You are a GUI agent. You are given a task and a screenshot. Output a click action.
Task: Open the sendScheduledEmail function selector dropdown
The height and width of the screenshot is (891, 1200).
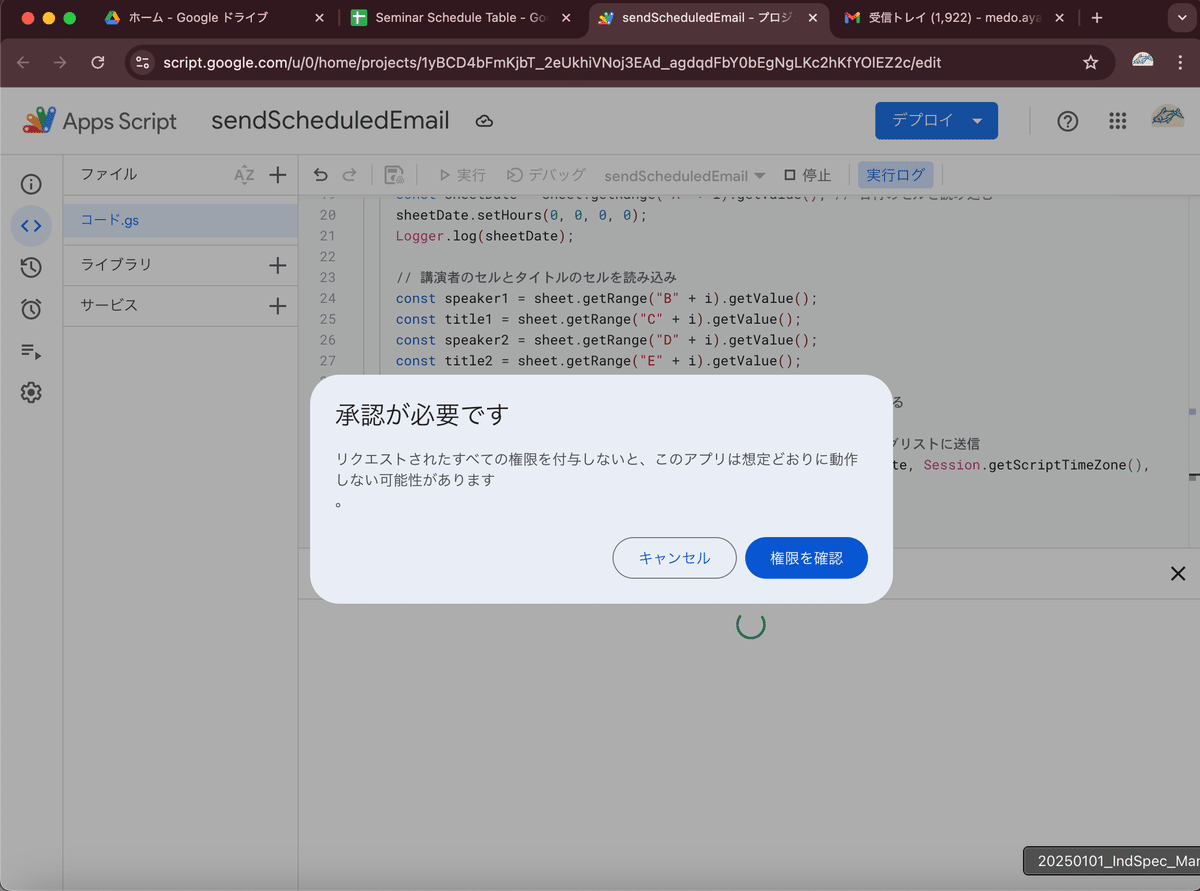(684, 174)
